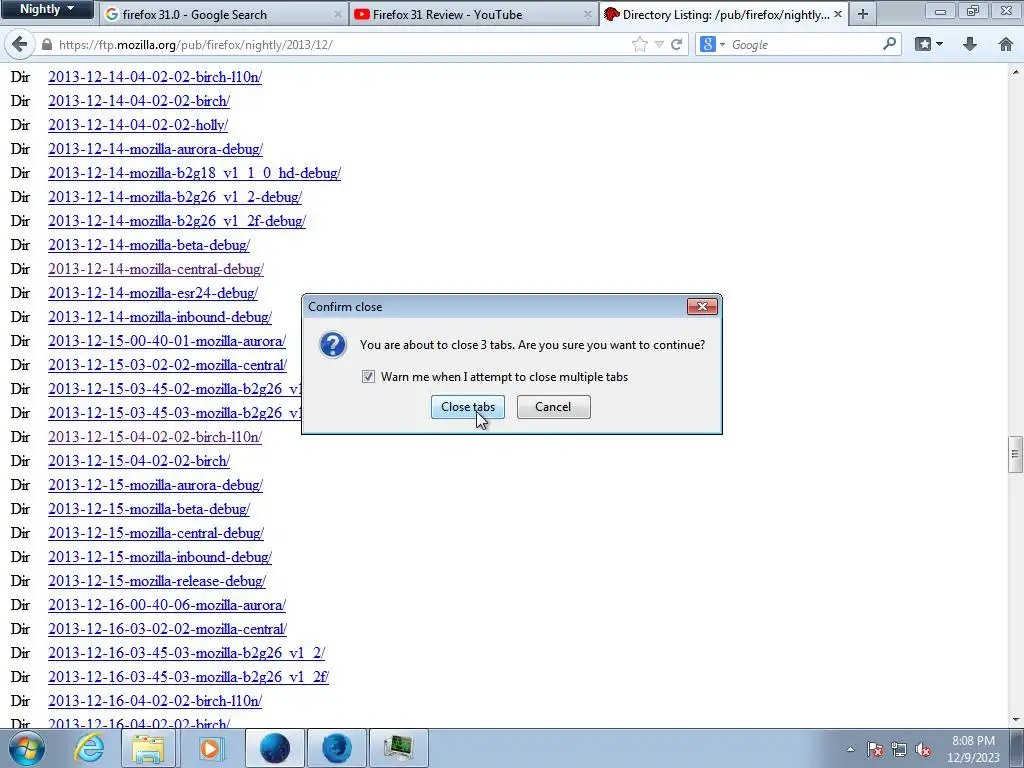Open Windows Explorer folder taskbar icon

[x=148, y=748]
